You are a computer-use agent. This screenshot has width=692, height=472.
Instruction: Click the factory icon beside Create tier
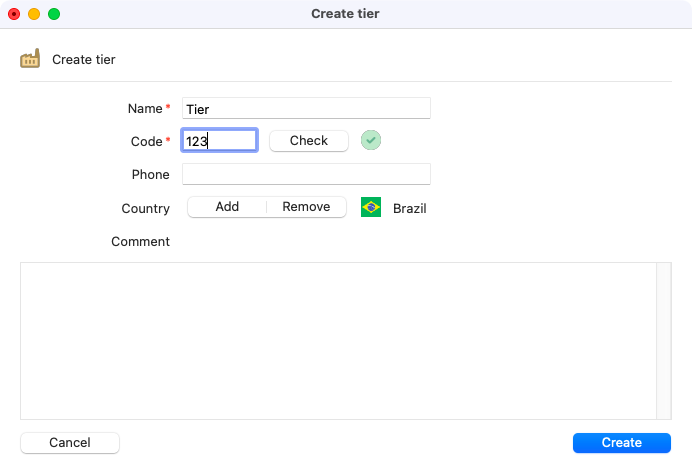30,59
